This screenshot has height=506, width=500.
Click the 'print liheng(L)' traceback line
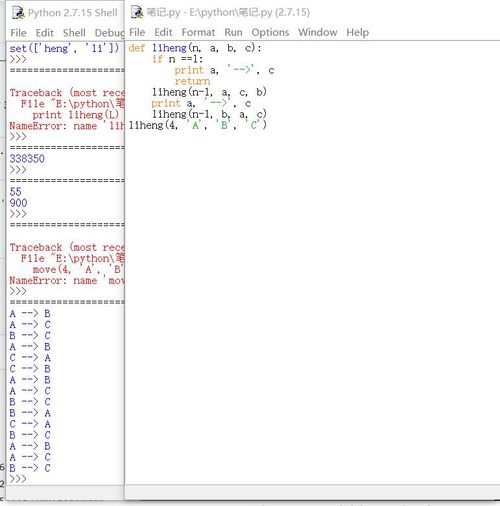coord(76,115)
